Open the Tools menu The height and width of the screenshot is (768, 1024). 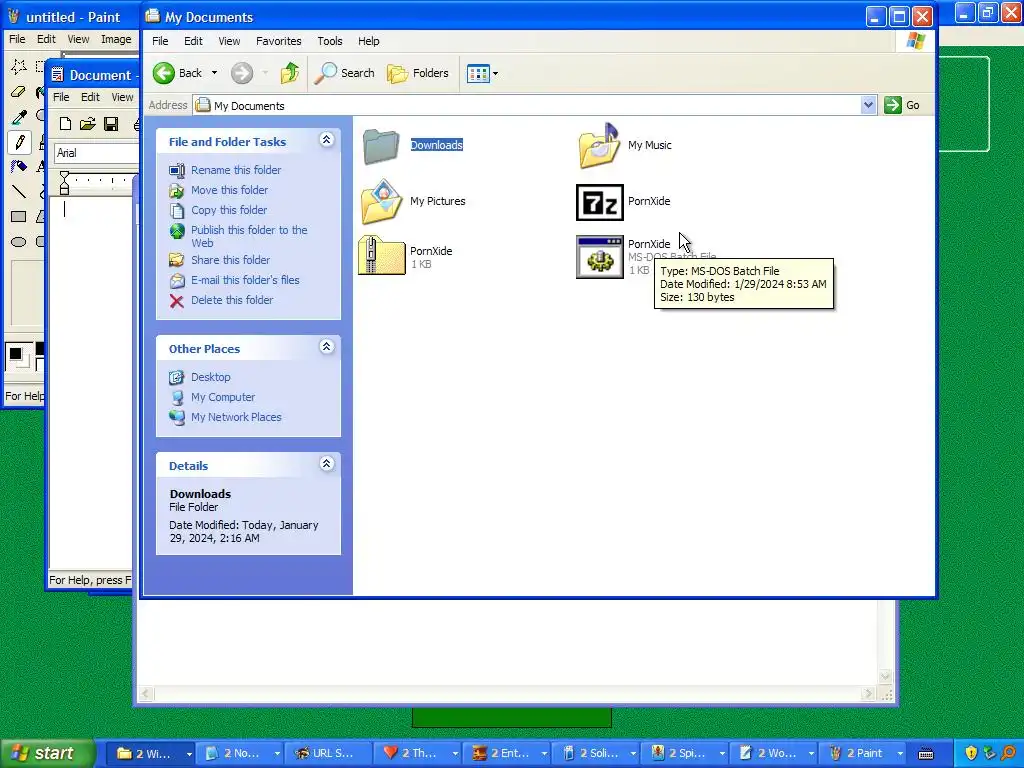(330, 41)
